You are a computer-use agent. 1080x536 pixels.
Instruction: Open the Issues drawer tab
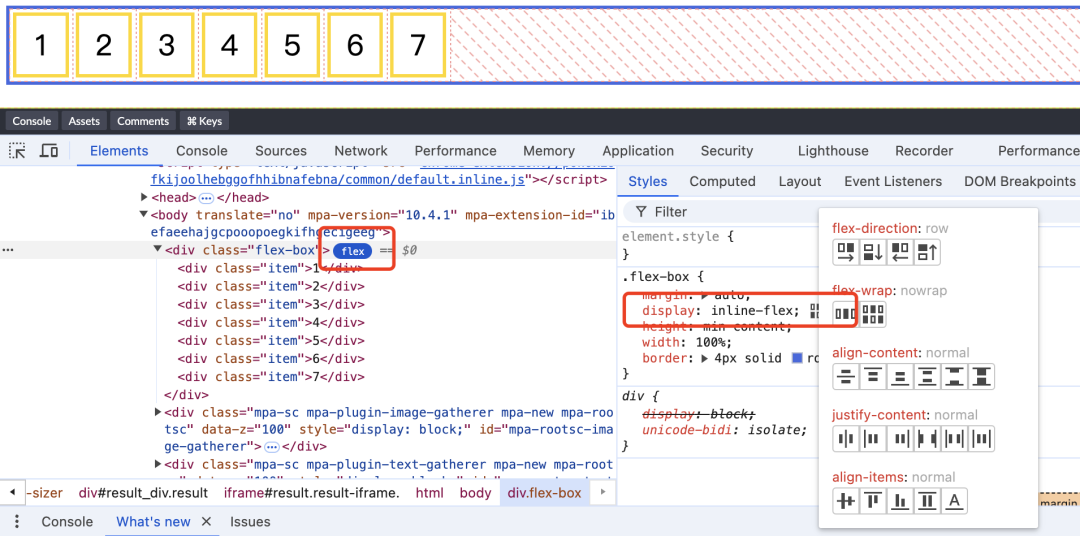tap(250, 522)
